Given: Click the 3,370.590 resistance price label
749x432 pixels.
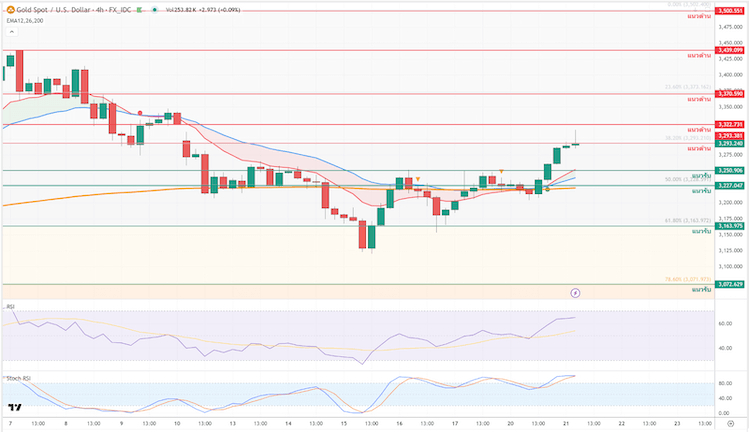Looking at the screenshot, I should [x=729, y=94].
